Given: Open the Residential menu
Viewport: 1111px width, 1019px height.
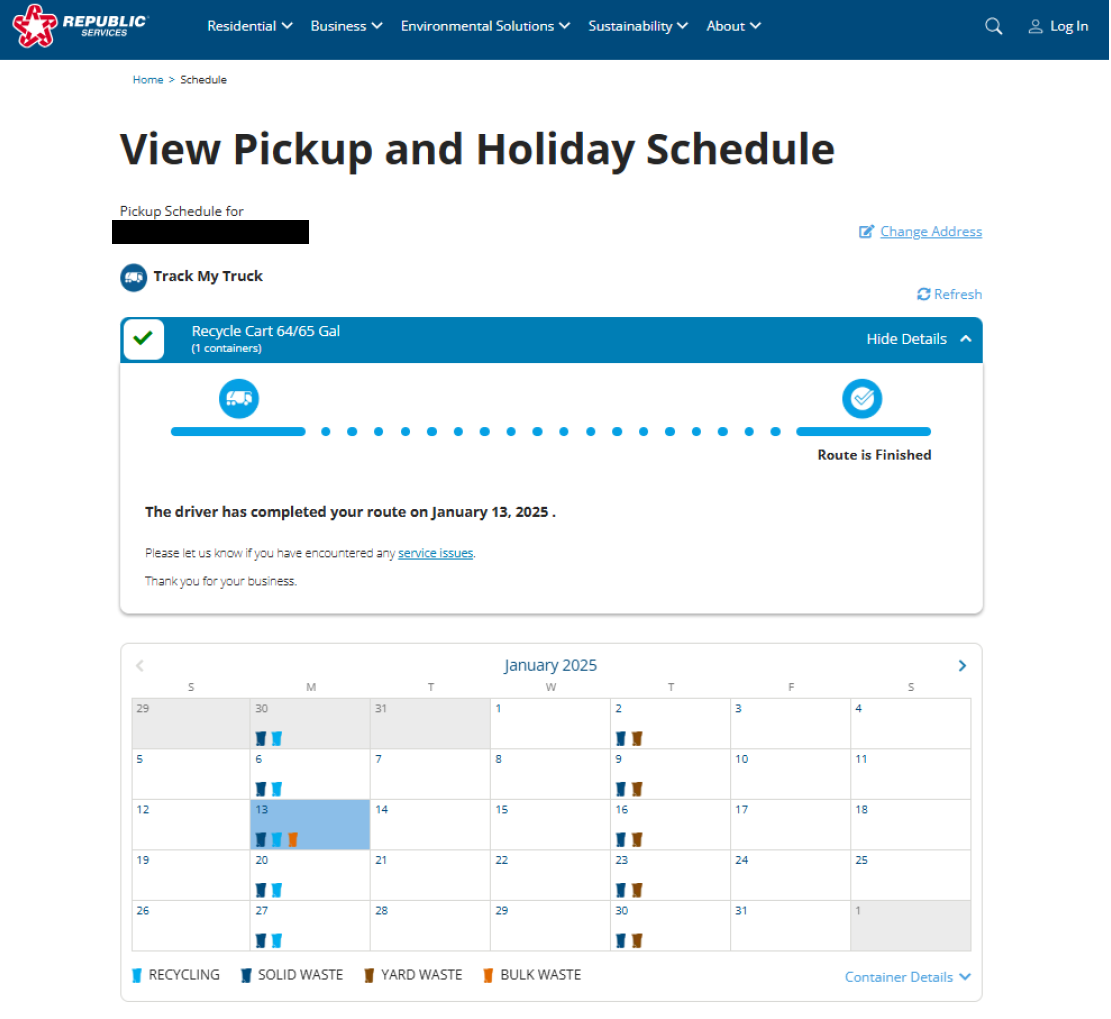Looking at the screenshot, I should click(x=249, y=26).
